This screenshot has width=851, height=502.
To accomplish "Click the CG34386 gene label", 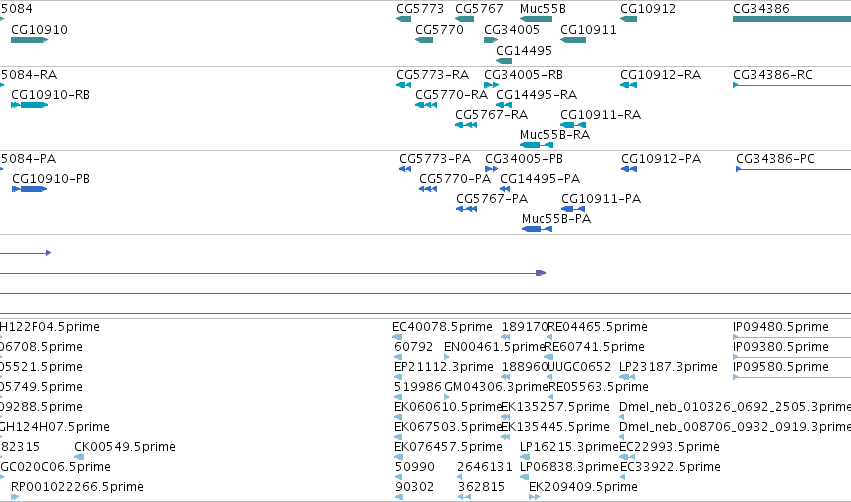I will click(761, 9).
